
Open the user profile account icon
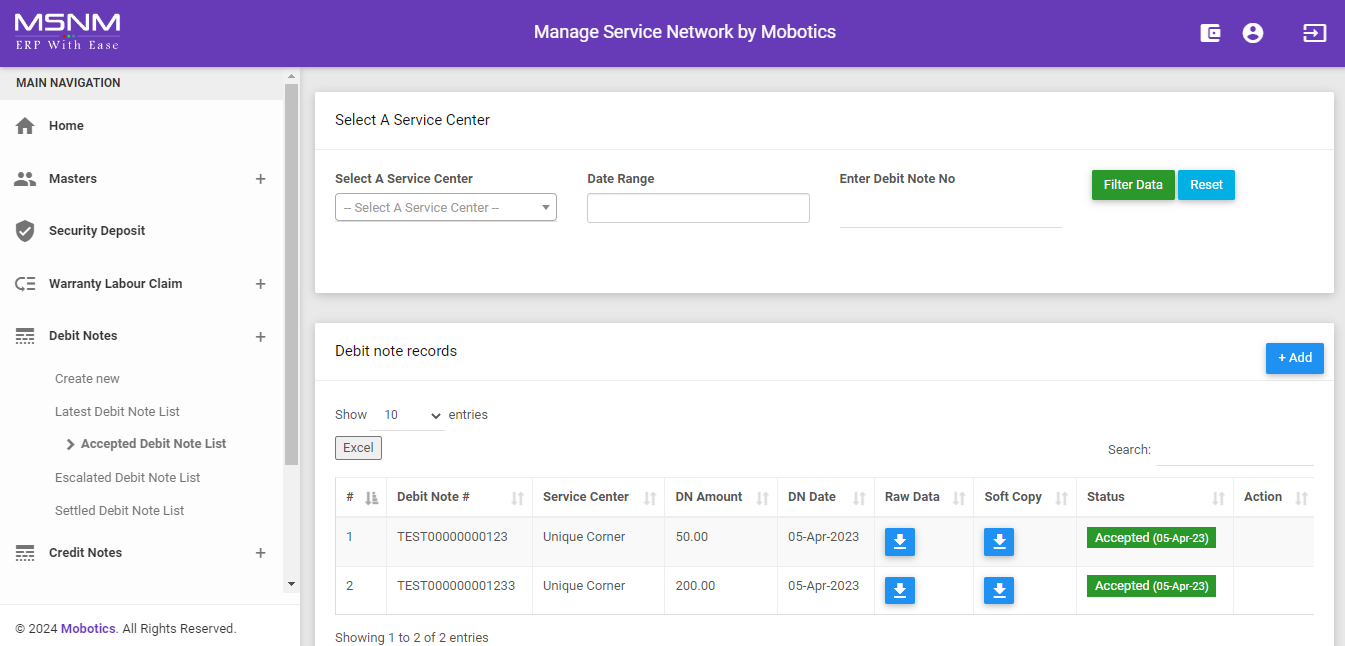point(1252,33)
